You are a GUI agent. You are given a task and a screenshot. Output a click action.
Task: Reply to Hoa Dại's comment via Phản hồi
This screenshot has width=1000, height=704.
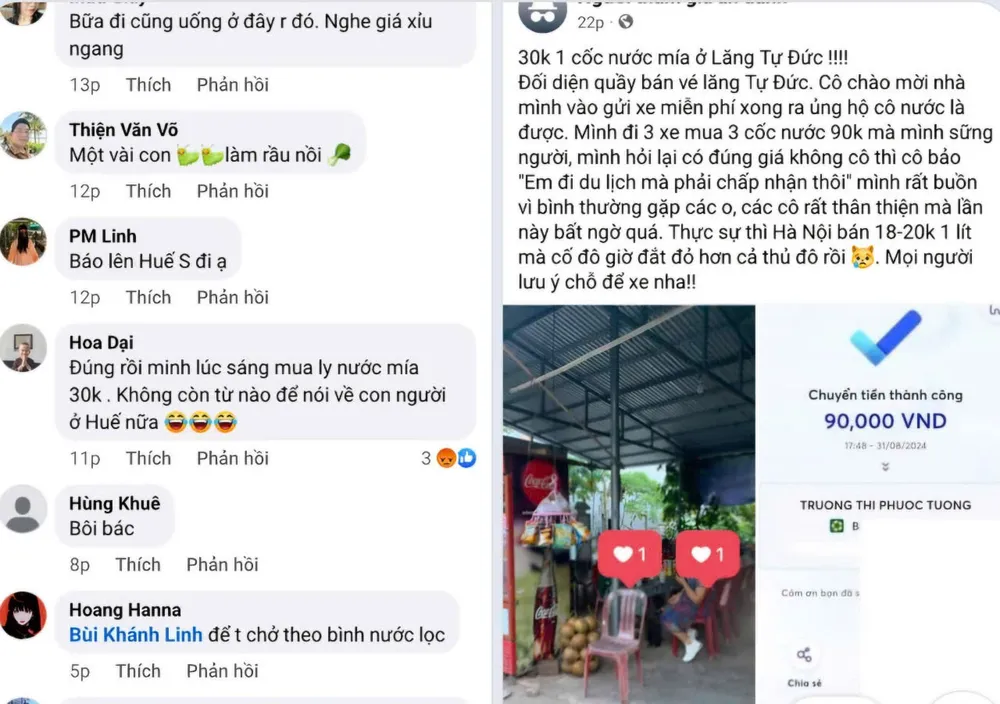[x=233, y=458]
